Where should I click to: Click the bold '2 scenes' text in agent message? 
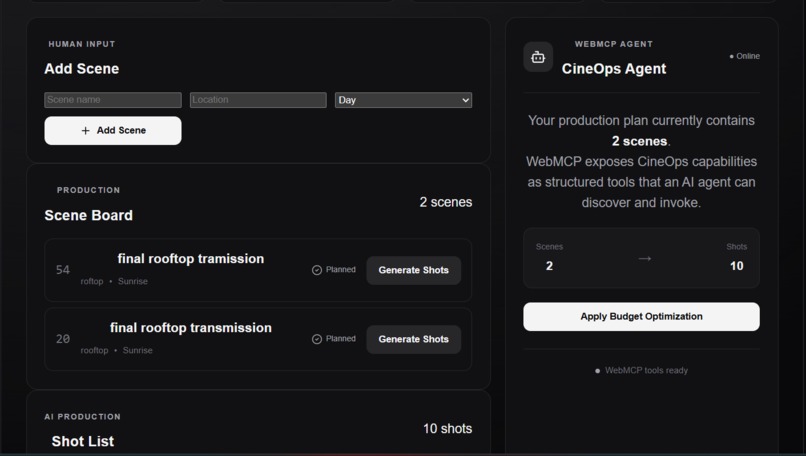pyautogui.click(x=639, y=141)
